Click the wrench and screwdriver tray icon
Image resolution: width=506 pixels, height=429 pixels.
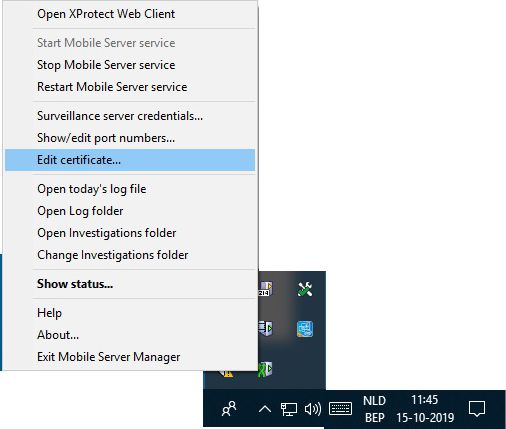(305, 289)
